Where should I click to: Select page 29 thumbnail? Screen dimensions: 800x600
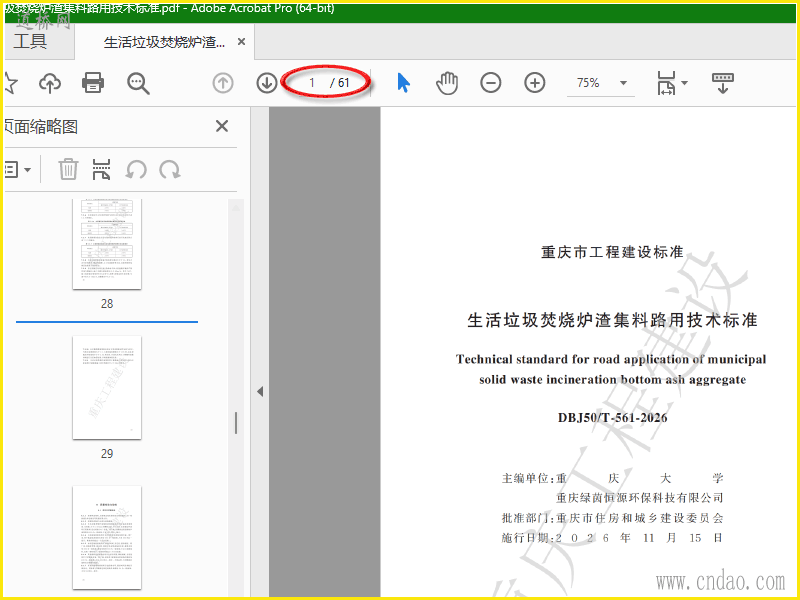pyautogui.click(x=107, y=387)
